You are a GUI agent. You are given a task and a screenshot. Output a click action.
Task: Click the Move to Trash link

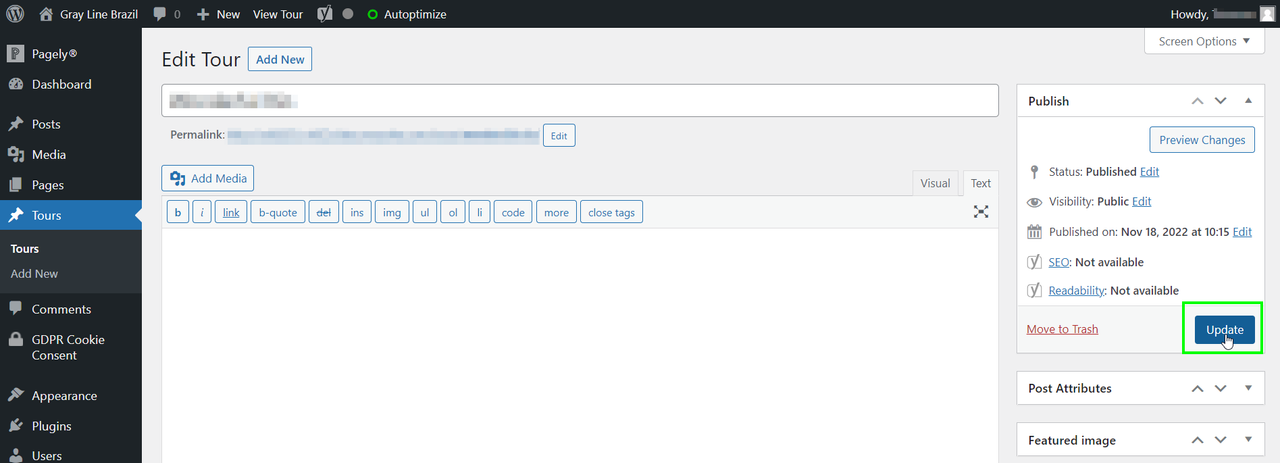(1062, 329)
